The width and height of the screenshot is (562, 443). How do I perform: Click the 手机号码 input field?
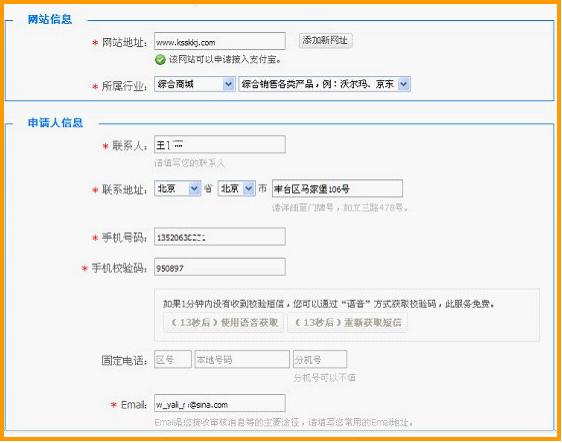pyautogui.click(x=220, y=237)
